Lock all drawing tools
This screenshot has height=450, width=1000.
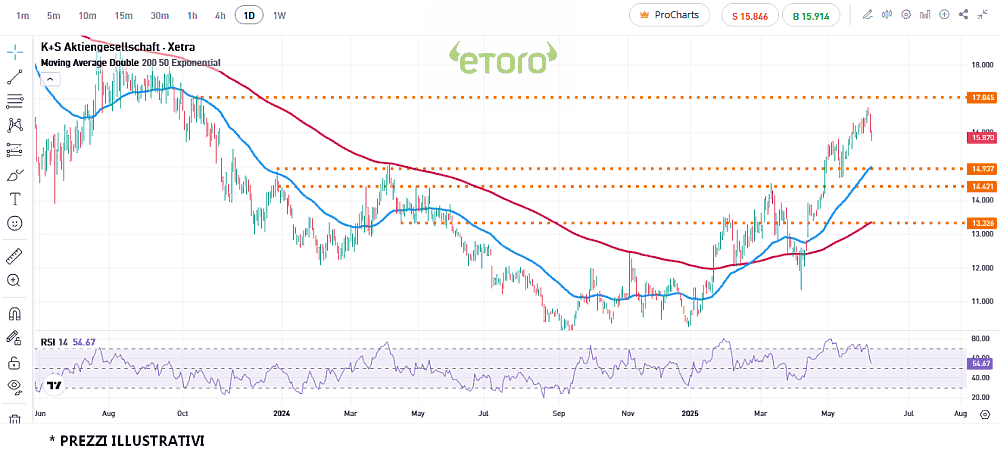click(15, 363)
